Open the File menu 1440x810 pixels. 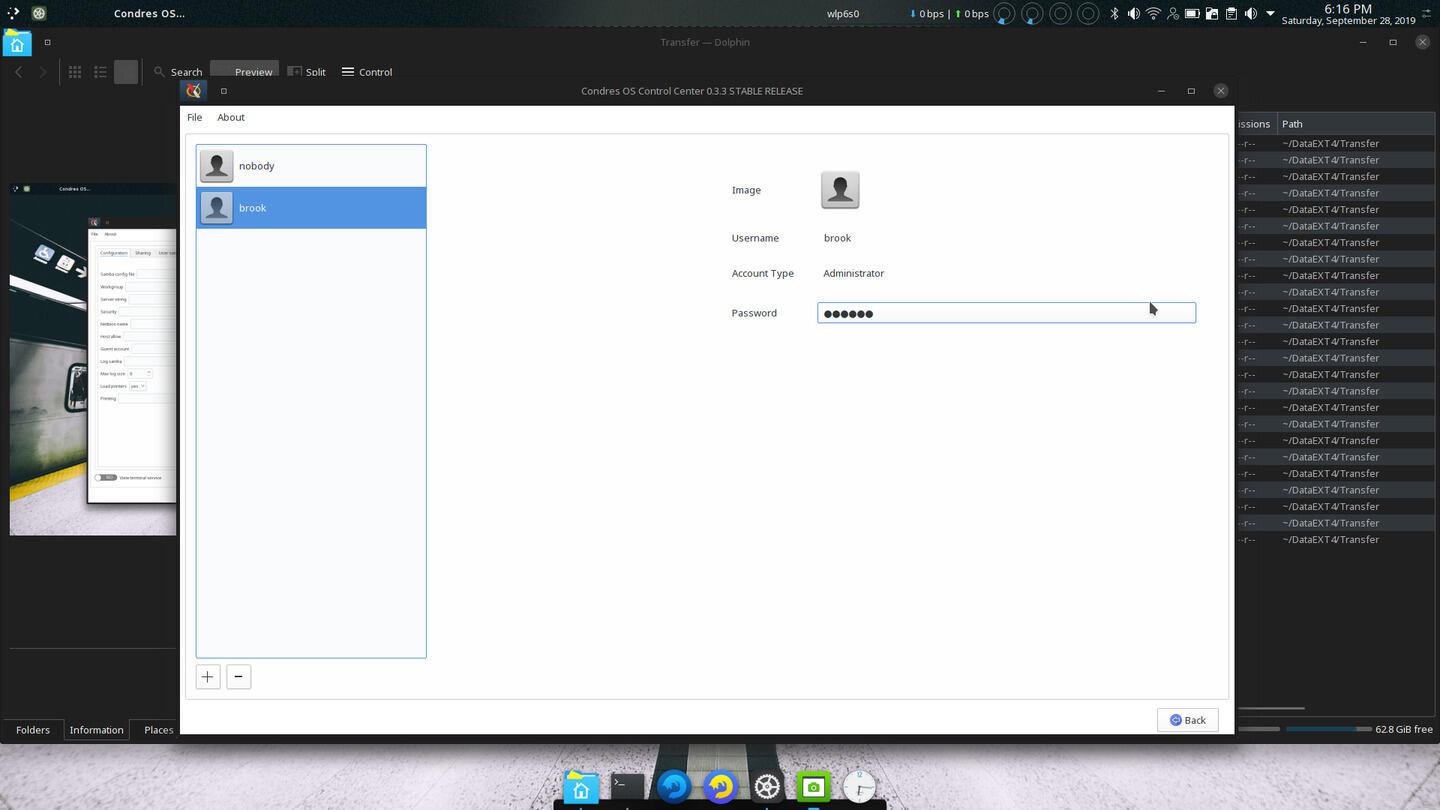(x=195, y=117)
